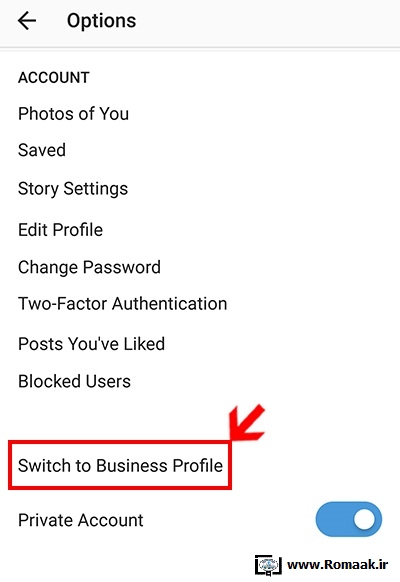
Task: Select Edit Profile
Action: tap(60, 230)
